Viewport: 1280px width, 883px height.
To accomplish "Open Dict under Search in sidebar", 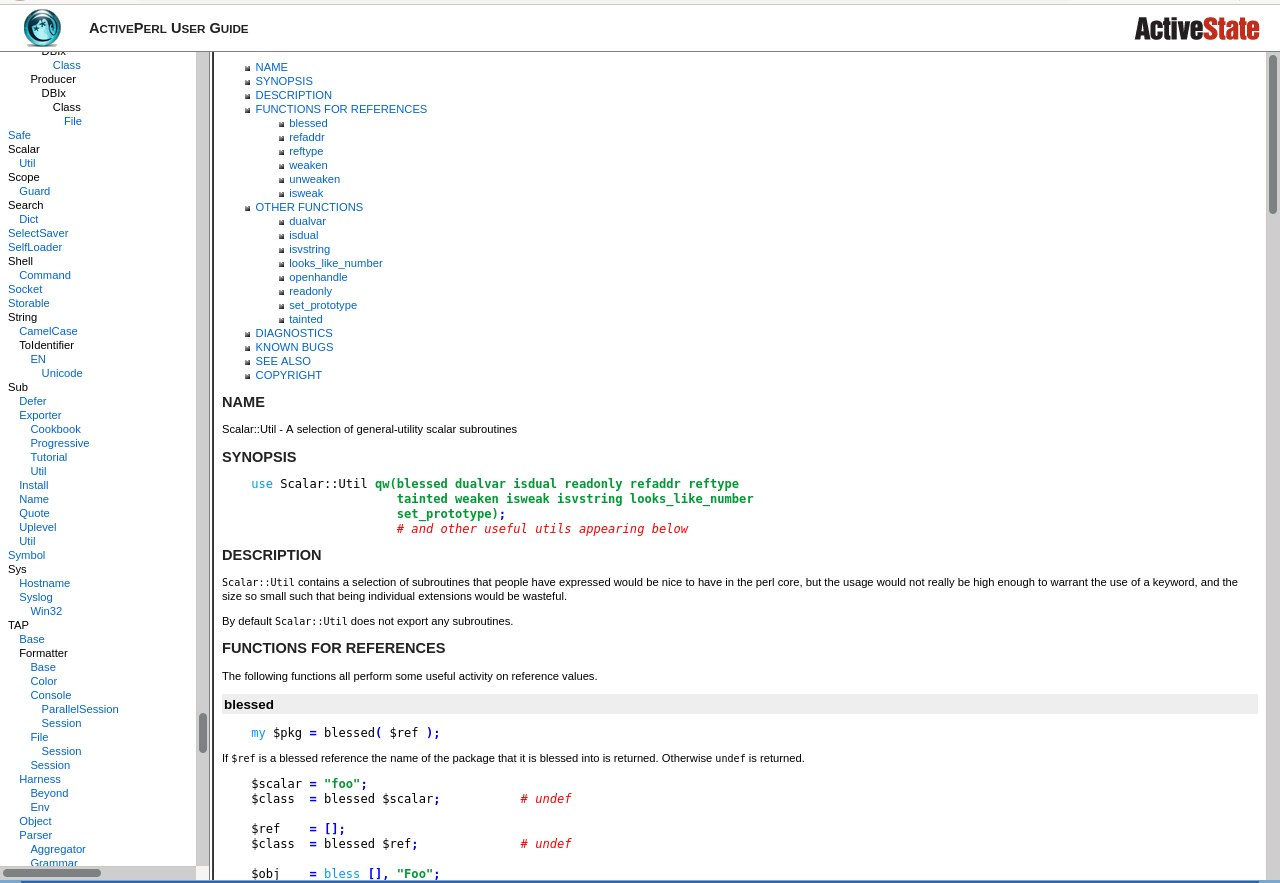I will pyautogui.click(x=28, y=219).
